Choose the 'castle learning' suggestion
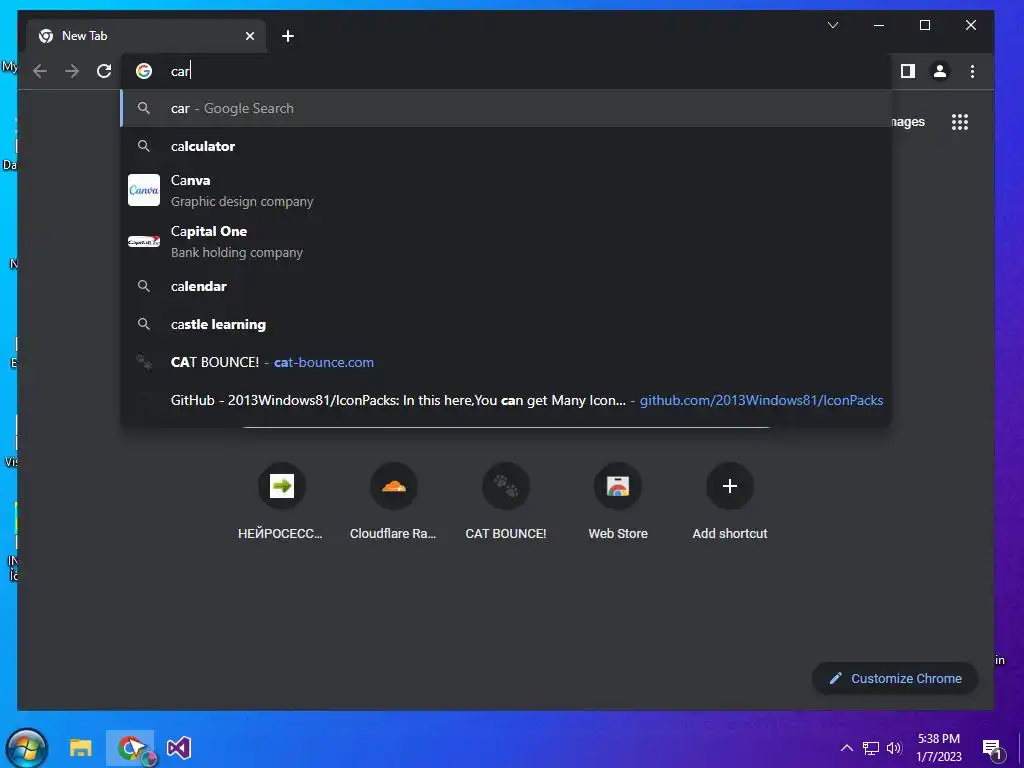The image size is (1024, 768). pos(506,324)
